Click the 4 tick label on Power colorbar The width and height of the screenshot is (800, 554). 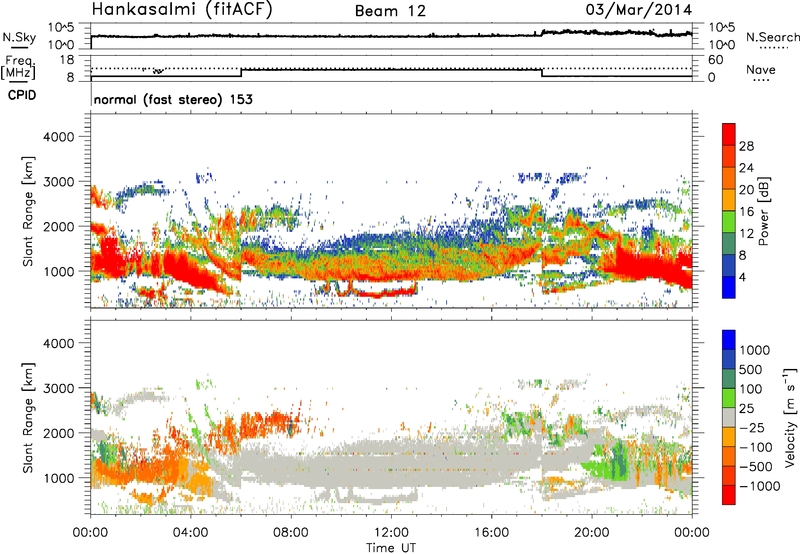coord(743,277)
